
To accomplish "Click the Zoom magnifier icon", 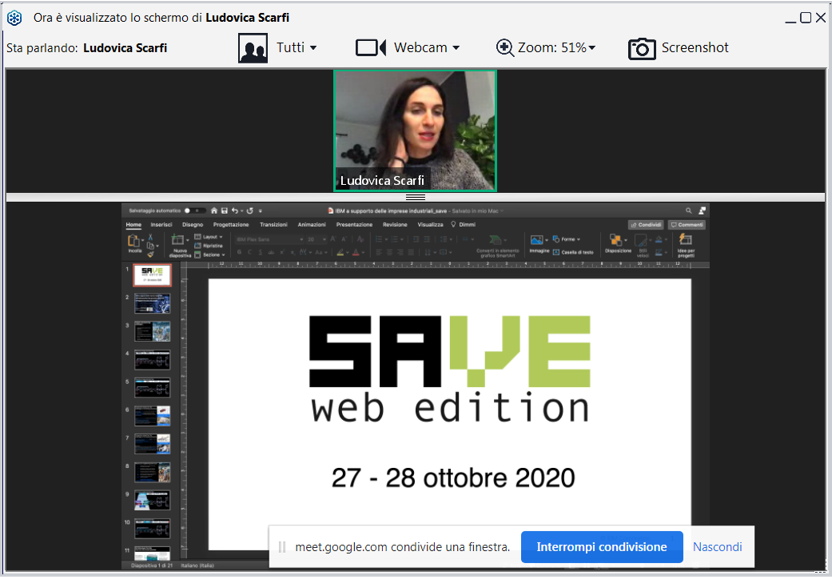I will point(505,48).
